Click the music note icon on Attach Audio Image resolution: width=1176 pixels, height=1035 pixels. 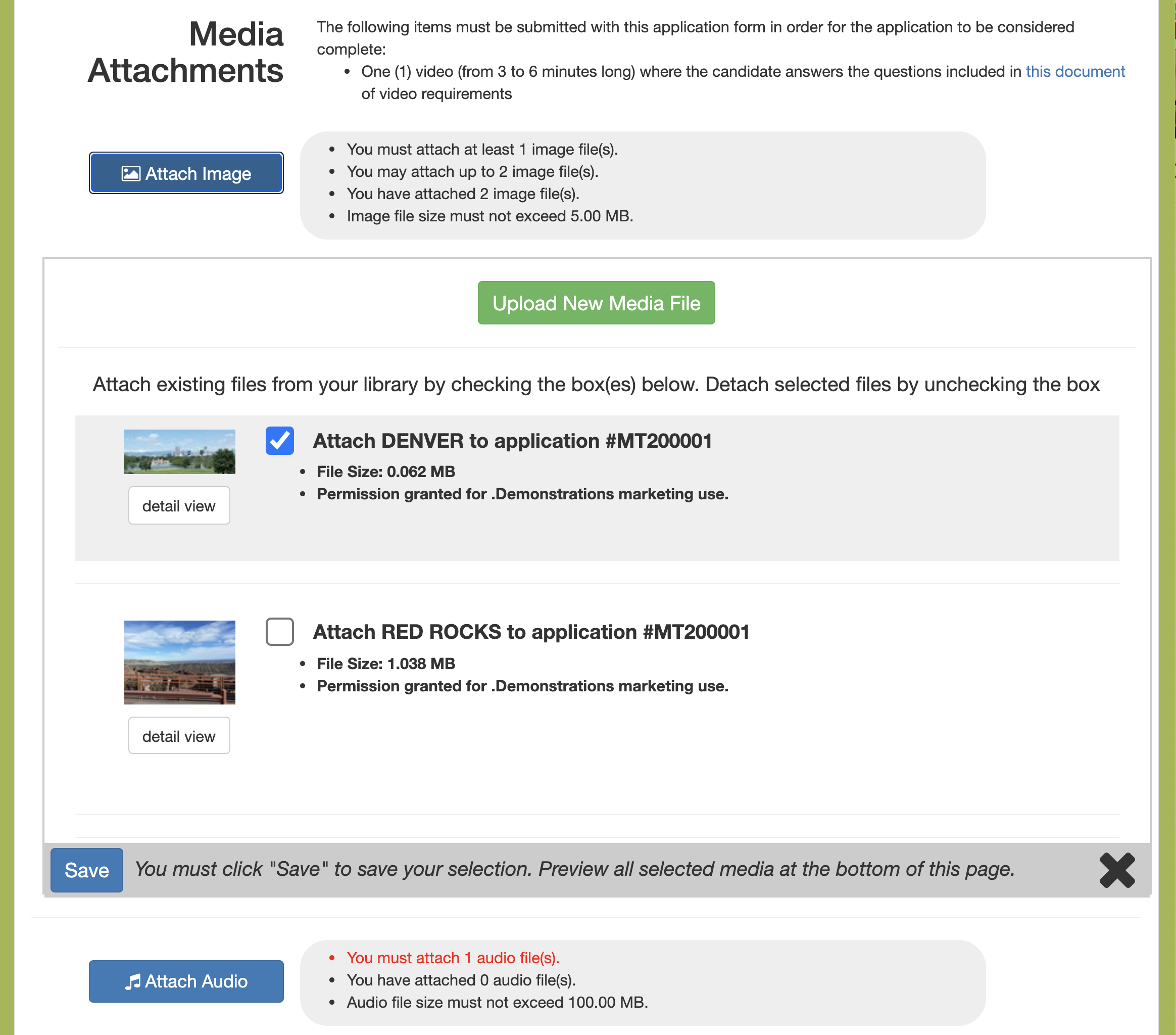133,981
